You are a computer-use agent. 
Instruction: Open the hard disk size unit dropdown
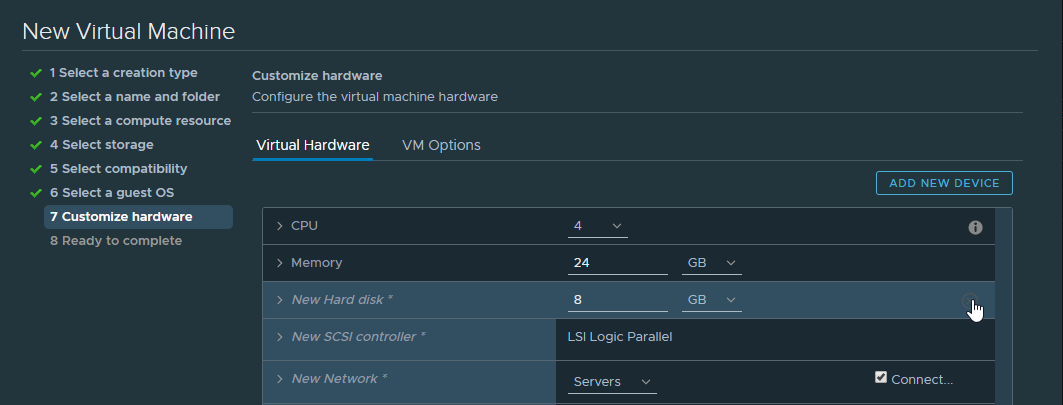tap(712, 300)
